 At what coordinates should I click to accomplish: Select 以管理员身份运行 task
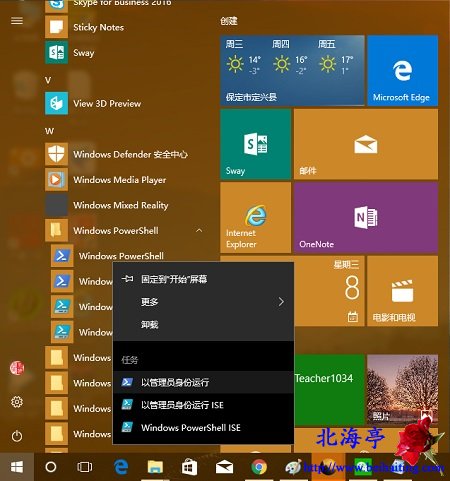coord(203,382)
